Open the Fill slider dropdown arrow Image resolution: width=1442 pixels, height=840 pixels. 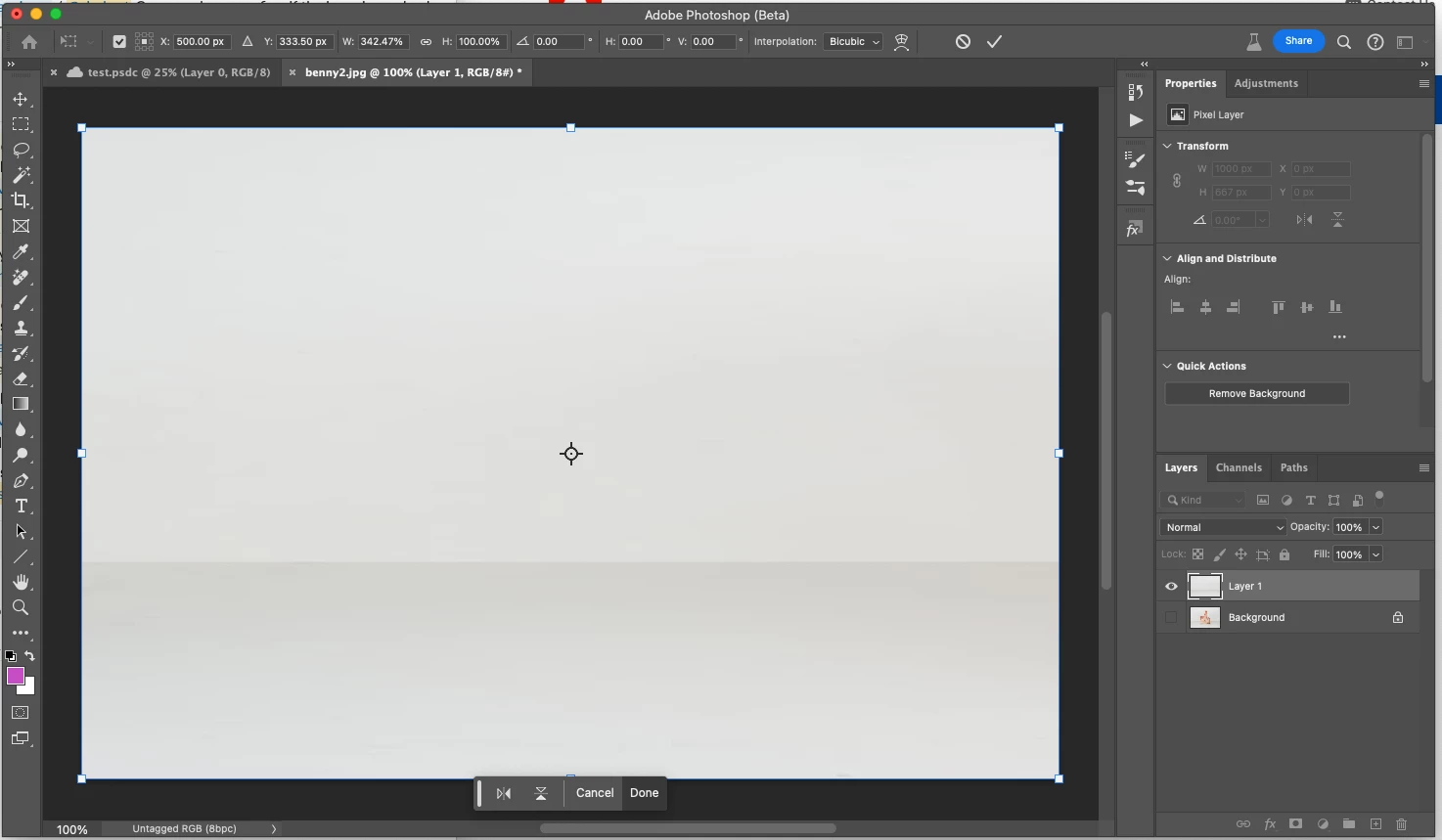click(1375, 554)
